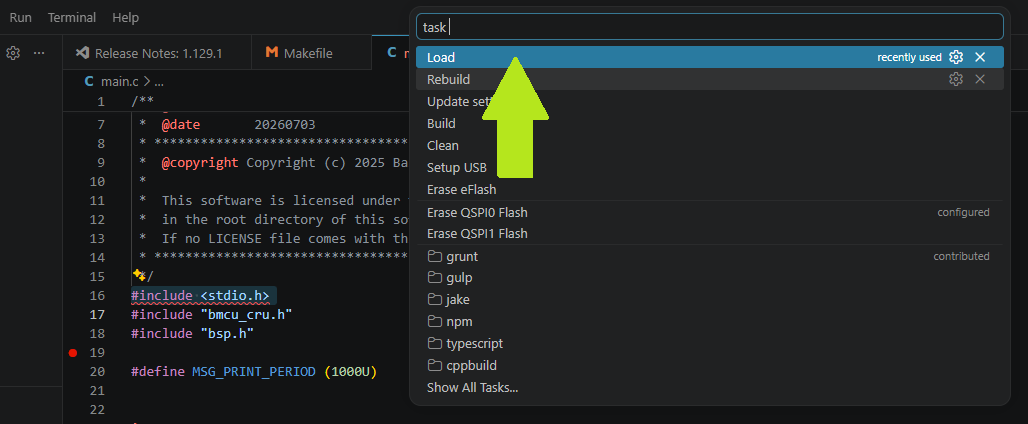
Task: Click the task quick-pick input field
Action: (709, 27)
